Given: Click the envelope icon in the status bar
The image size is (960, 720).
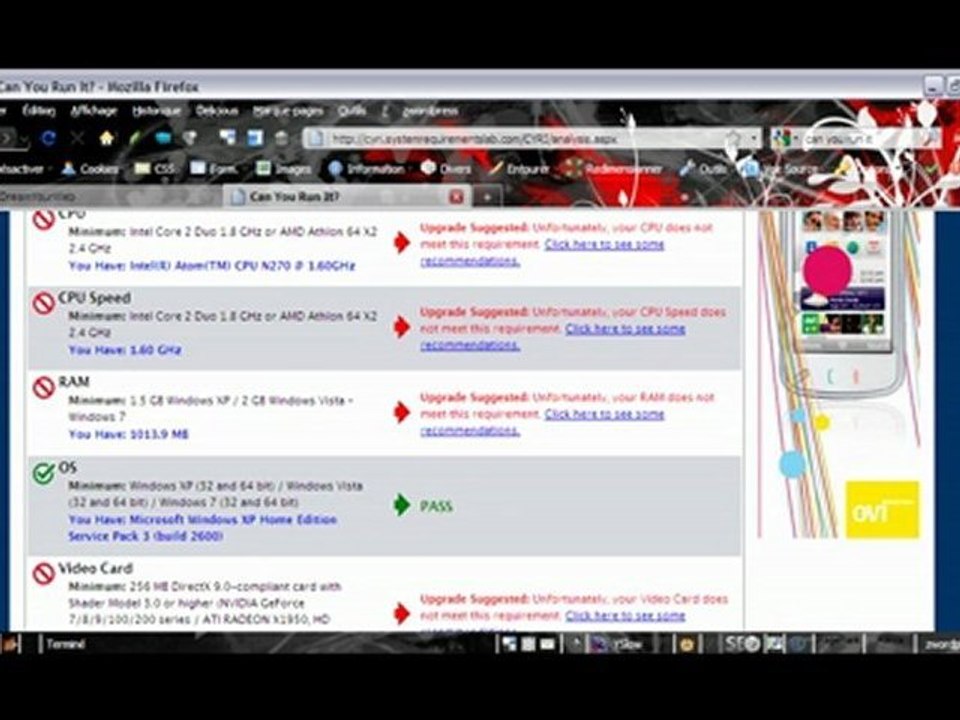Looking at the screenshot, I should [x=547, y=644].
